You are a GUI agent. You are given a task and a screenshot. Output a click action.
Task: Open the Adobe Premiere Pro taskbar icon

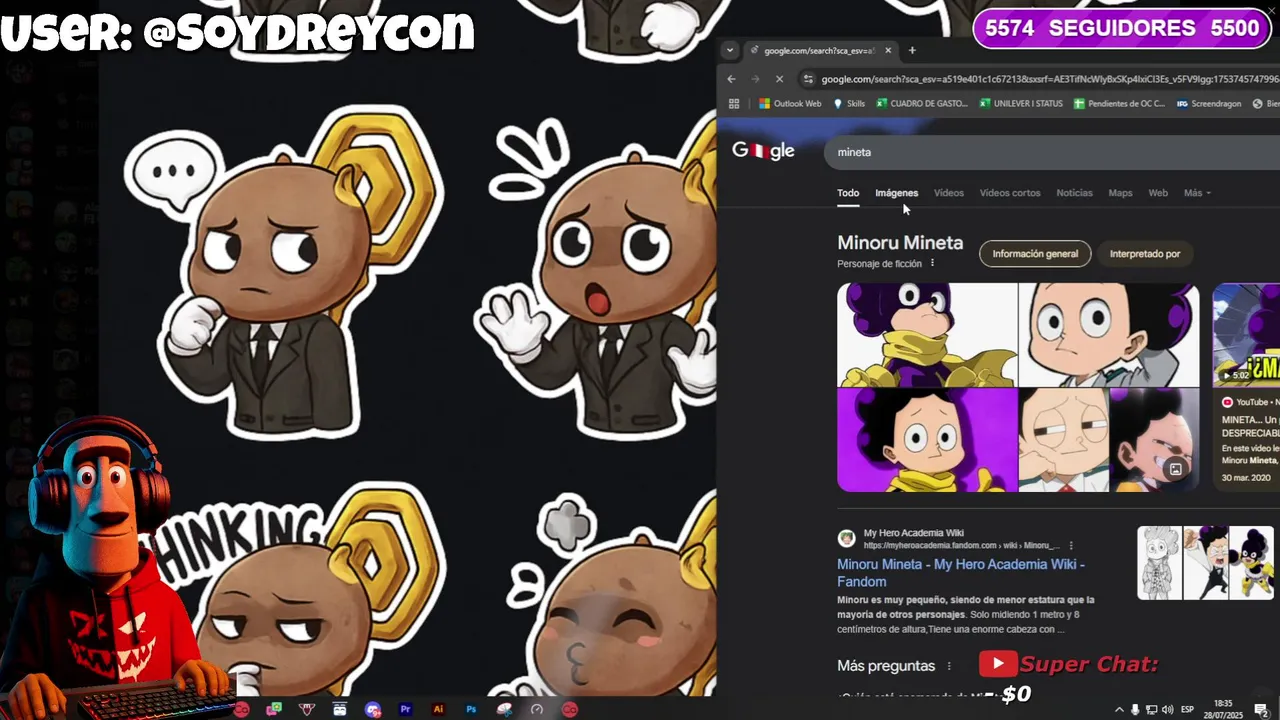click(405, 709)
